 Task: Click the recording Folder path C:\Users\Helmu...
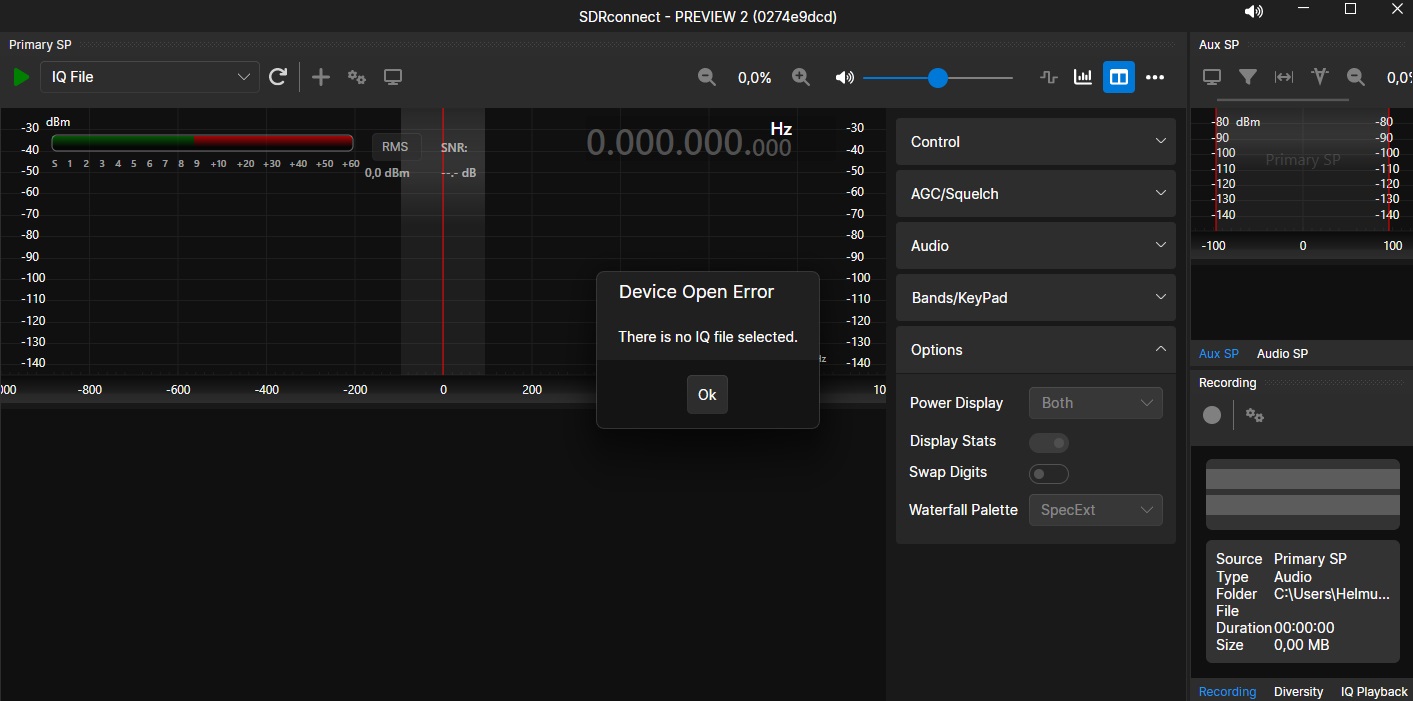[1332, 594]
